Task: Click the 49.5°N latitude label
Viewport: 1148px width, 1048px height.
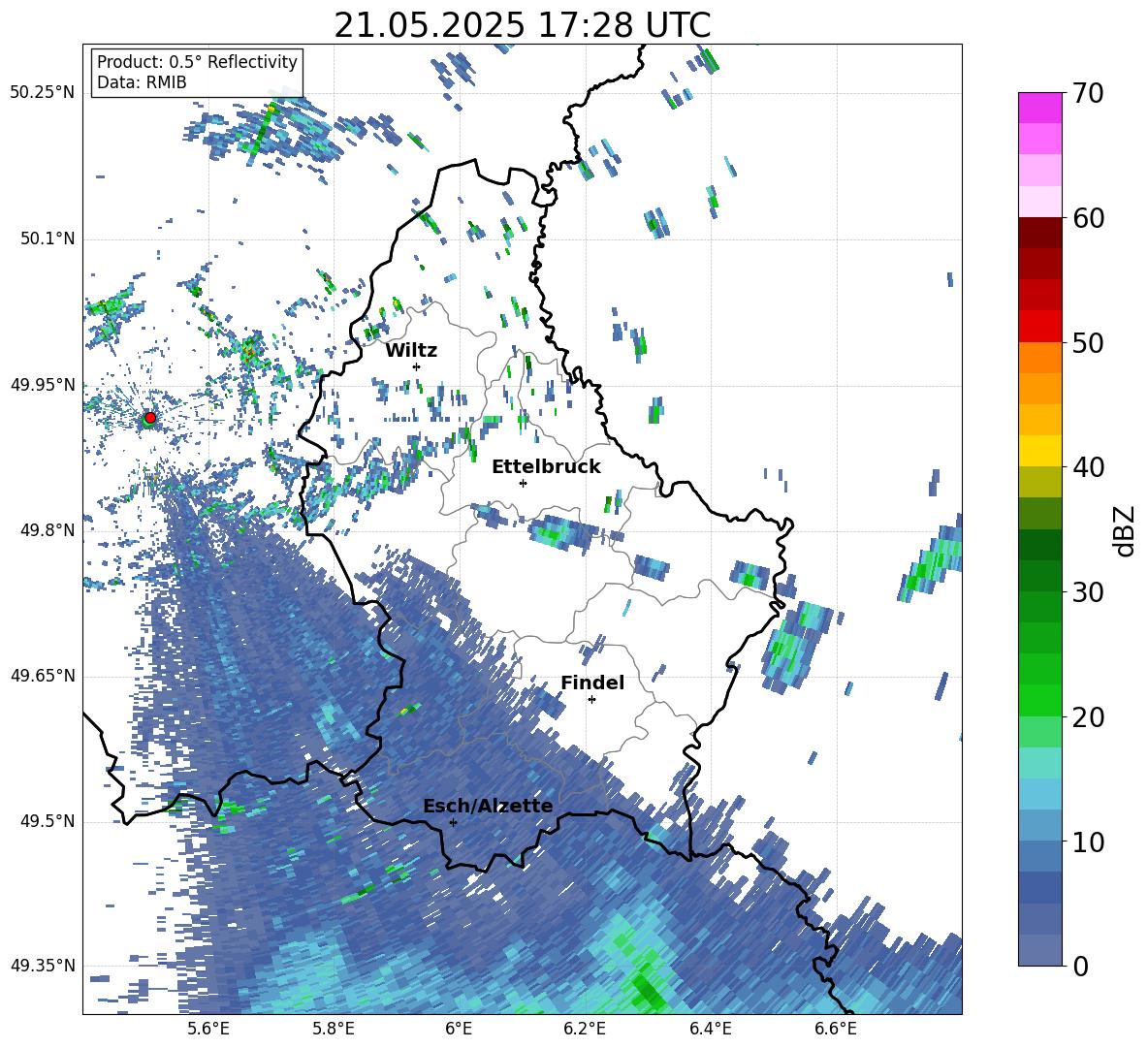Action: point(47,821)
